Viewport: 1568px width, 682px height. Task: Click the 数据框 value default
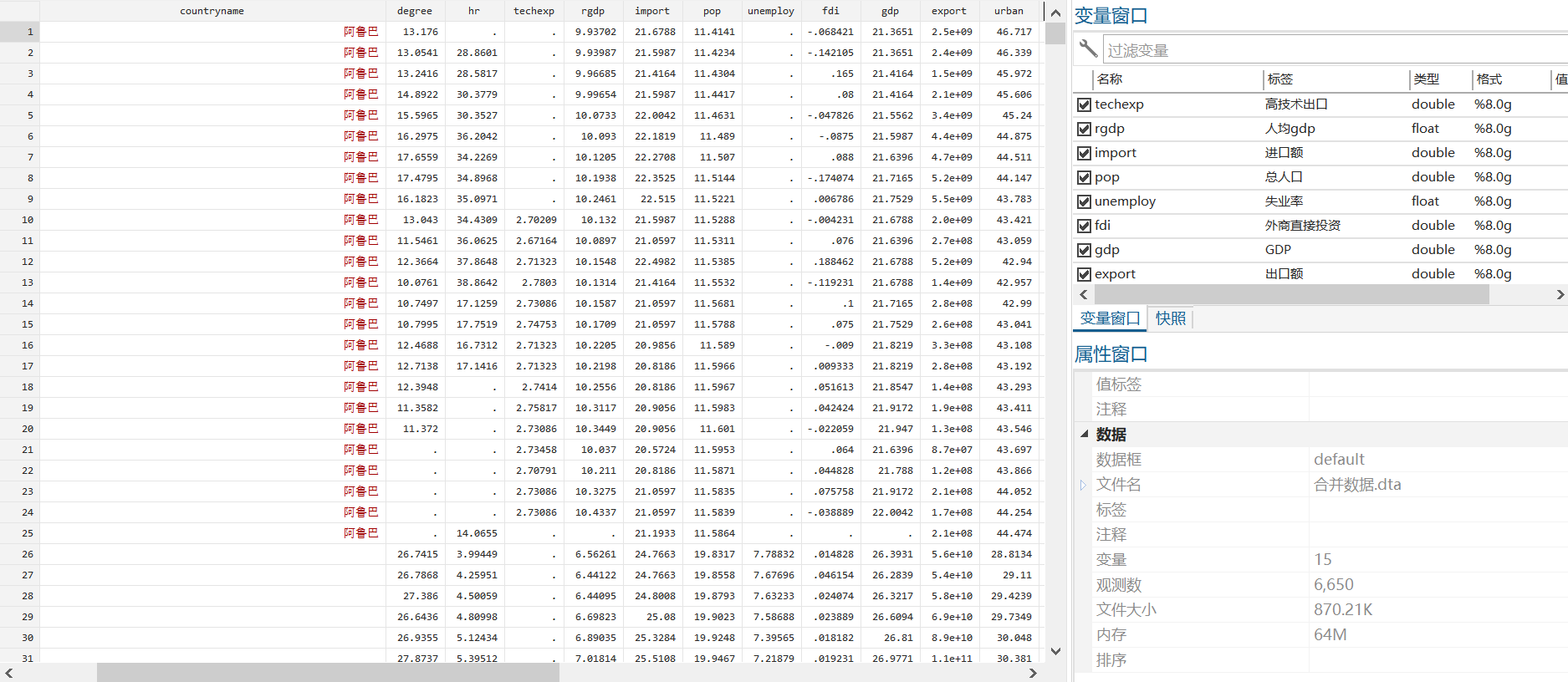click(x=1338, y=460)
